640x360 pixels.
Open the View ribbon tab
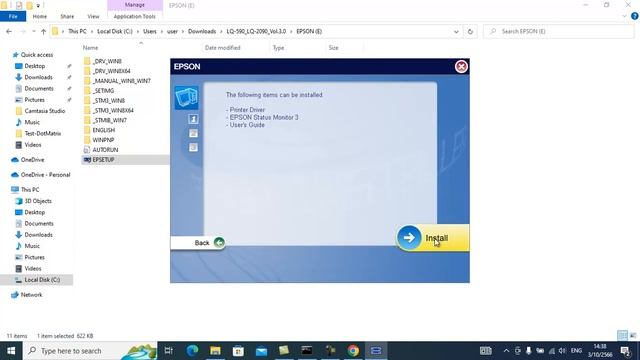point(93,16)
